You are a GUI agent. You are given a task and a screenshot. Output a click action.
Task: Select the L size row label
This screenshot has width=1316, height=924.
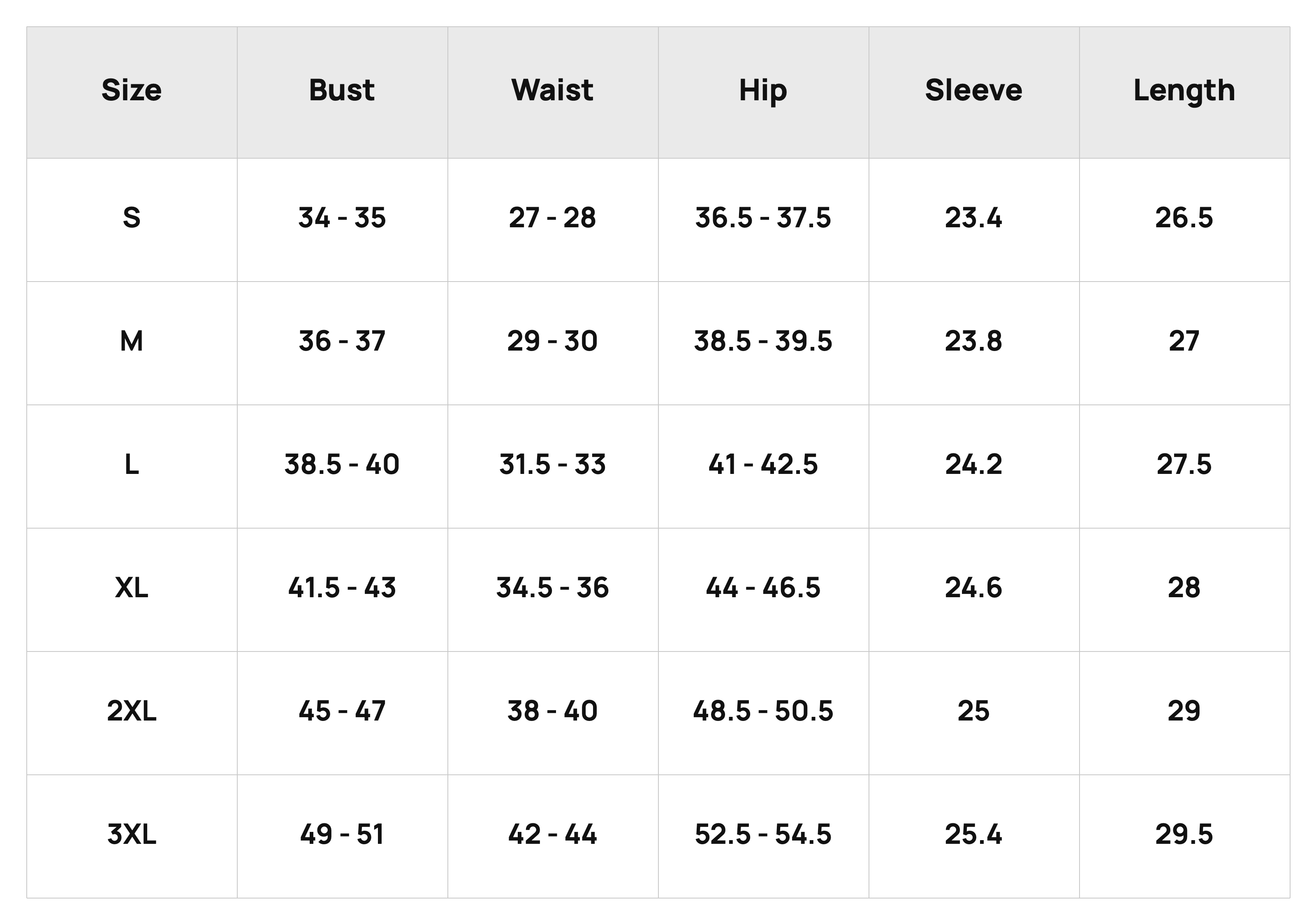pyautogui.click(x=132, y=464)
